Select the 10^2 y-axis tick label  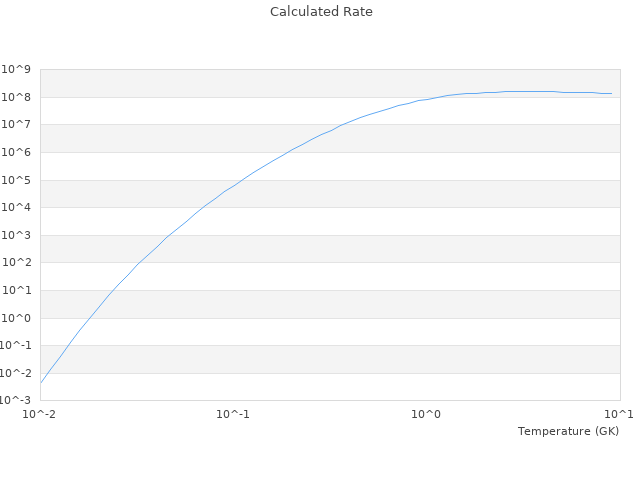tap(17, 263)
